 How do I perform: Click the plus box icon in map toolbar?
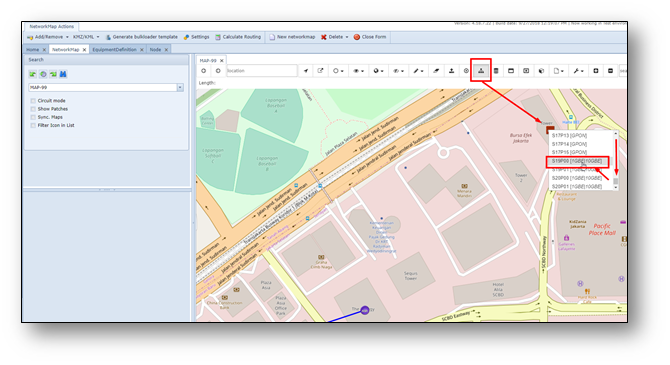[x=596, y=71]
